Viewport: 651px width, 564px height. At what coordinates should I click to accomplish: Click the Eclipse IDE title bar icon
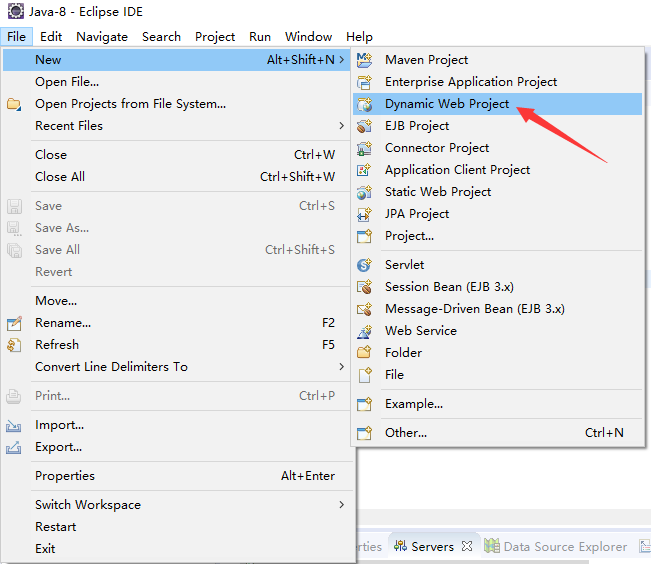tap(16, 11)
